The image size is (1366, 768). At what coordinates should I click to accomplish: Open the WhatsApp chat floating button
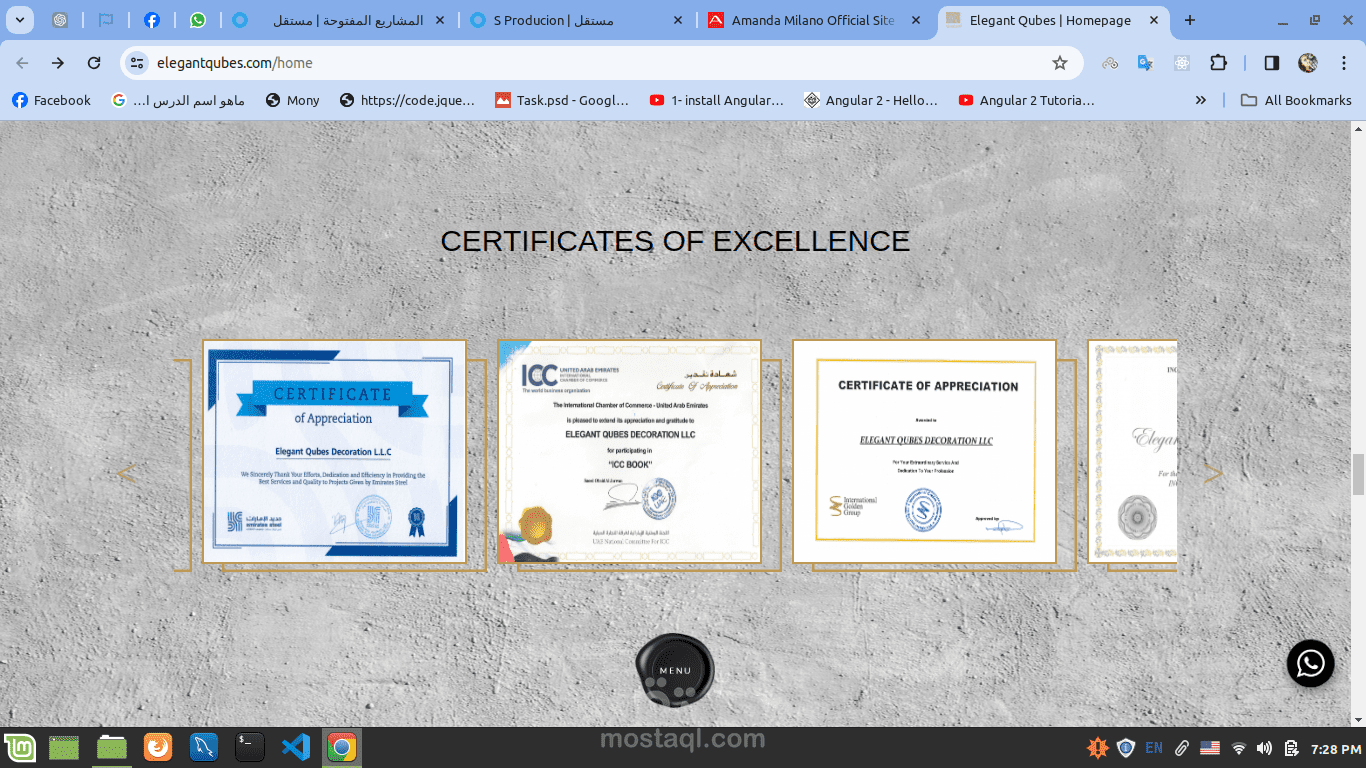(x=1310, y=663)
